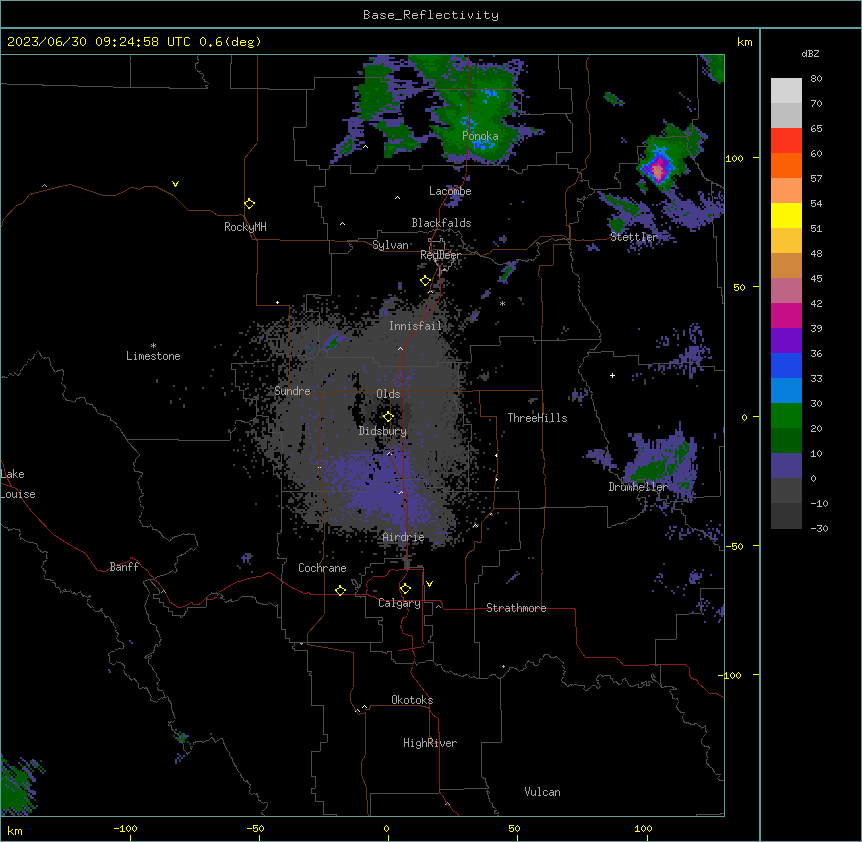Select the asterisk marker above Limestone
Image resolution: width=862 pixels, height=842 pixels.
tap(153, 346)
